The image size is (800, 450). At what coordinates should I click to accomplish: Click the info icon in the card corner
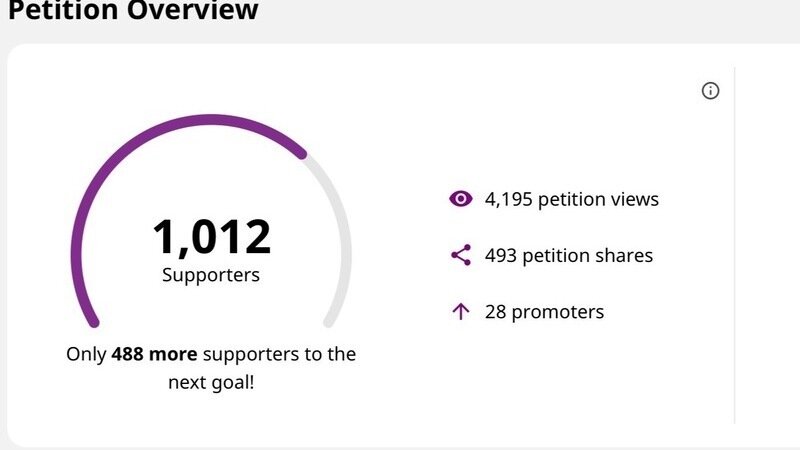710,91
